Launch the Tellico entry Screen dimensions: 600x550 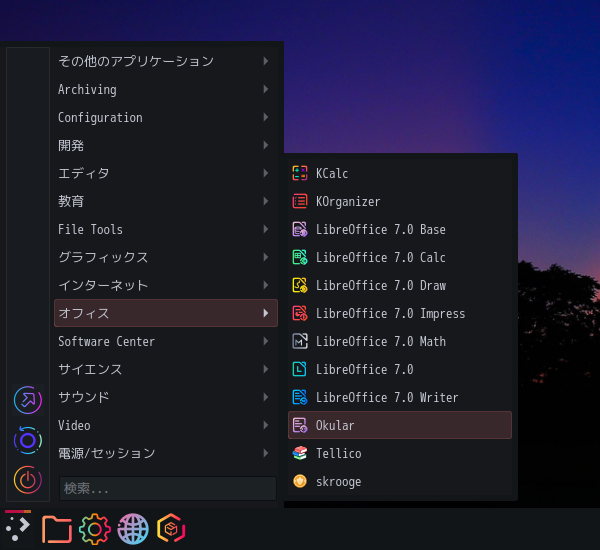(400, 453)
